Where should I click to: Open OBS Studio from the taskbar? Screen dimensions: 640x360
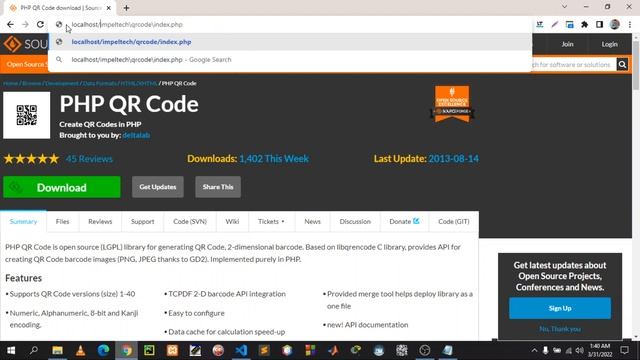click(424, 350)
